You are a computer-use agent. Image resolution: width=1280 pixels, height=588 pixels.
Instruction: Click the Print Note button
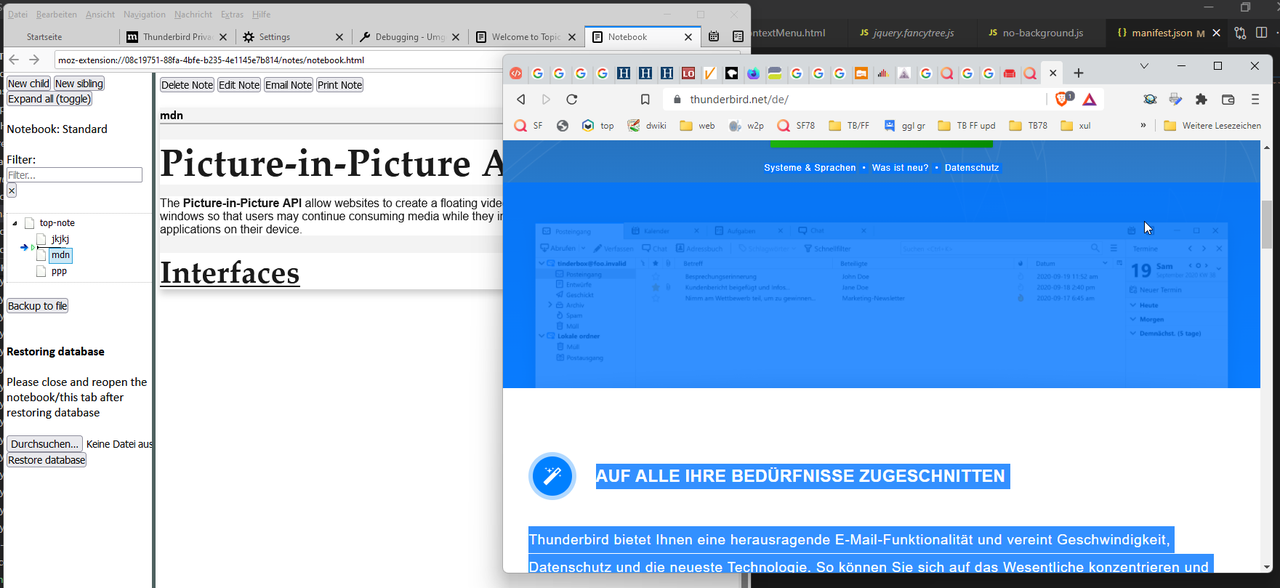tap(340, 85)
